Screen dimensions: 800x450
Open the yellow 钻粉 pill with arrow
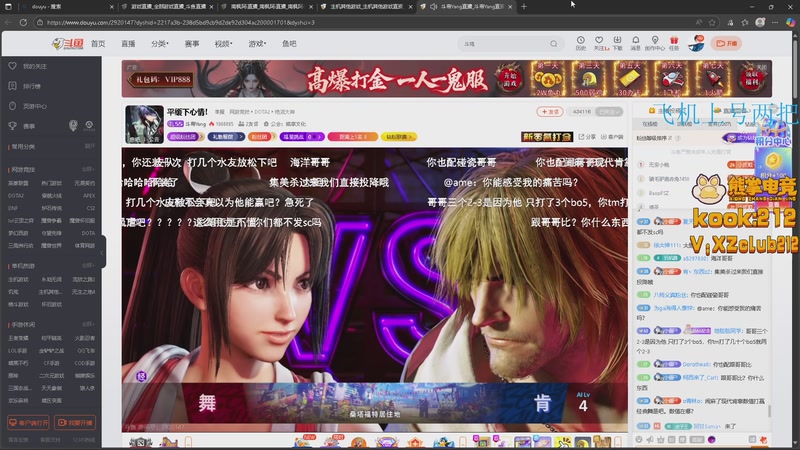tap(398, 137)
